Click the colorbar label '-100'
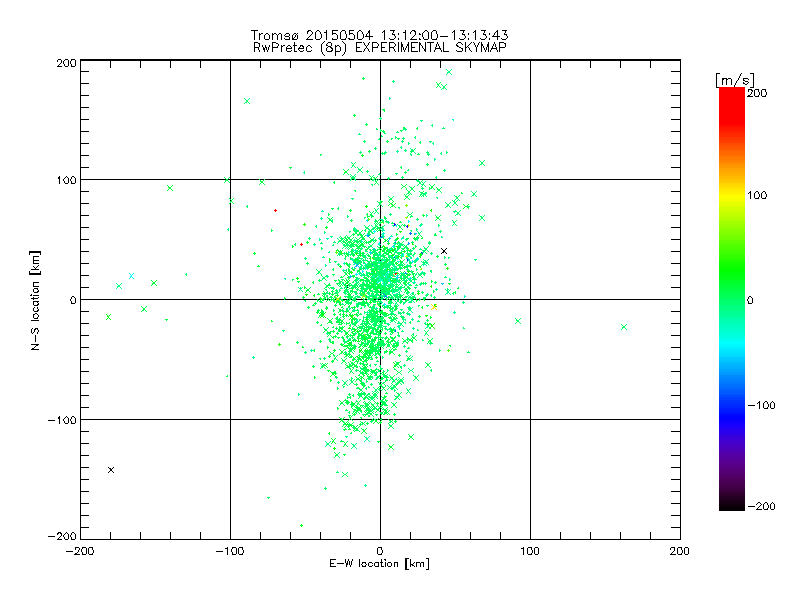Image resolution: width=800 pixels, height=600 pixels. [x=761, y=405]
